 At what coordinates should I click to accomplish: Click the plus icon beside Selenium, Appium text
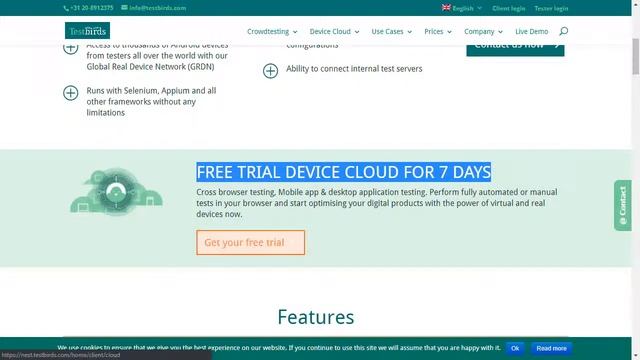[x=71, y=93]
